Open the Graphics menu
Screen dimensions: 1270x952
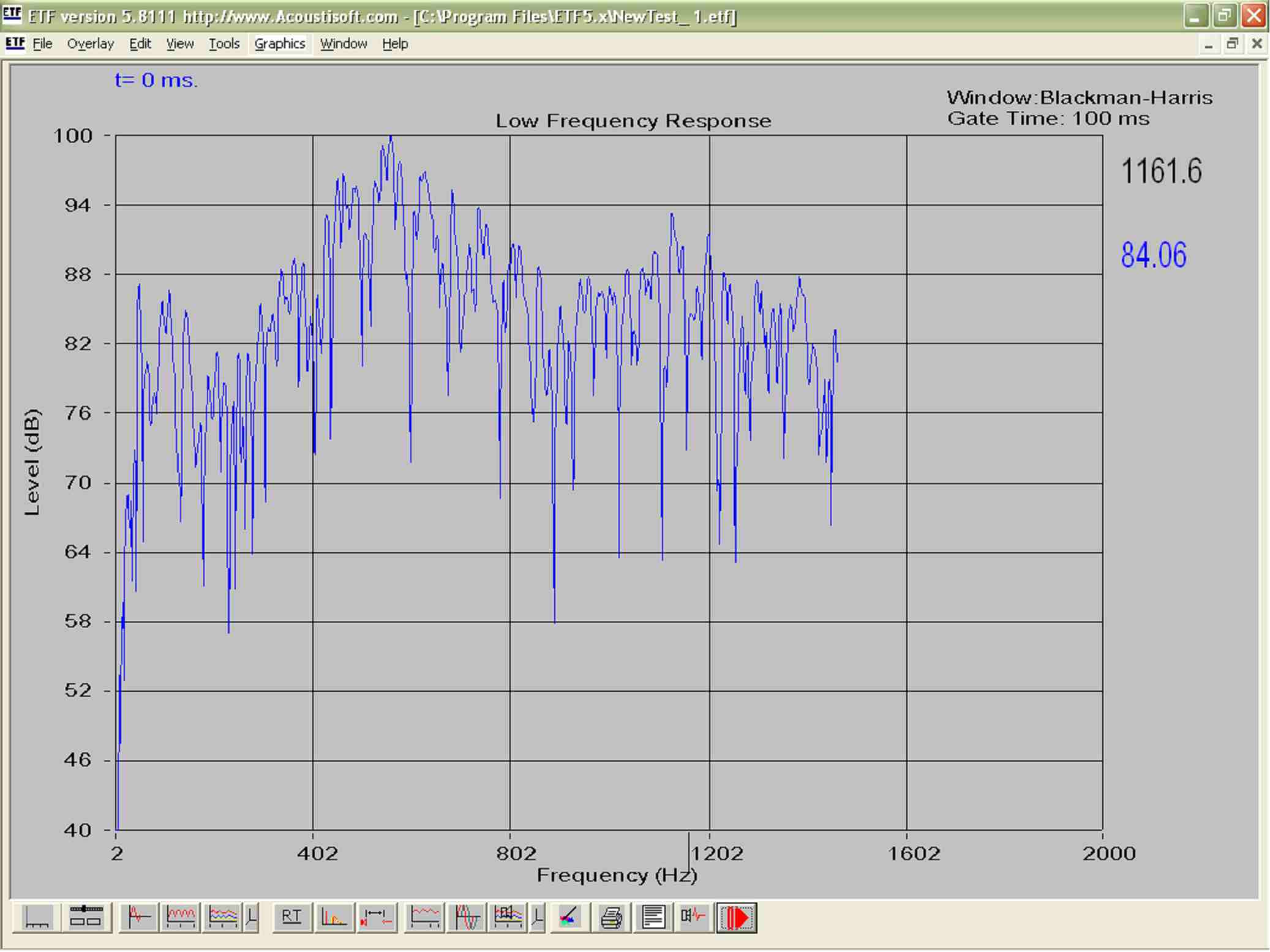pyautogui.click(x=279, y=44)
